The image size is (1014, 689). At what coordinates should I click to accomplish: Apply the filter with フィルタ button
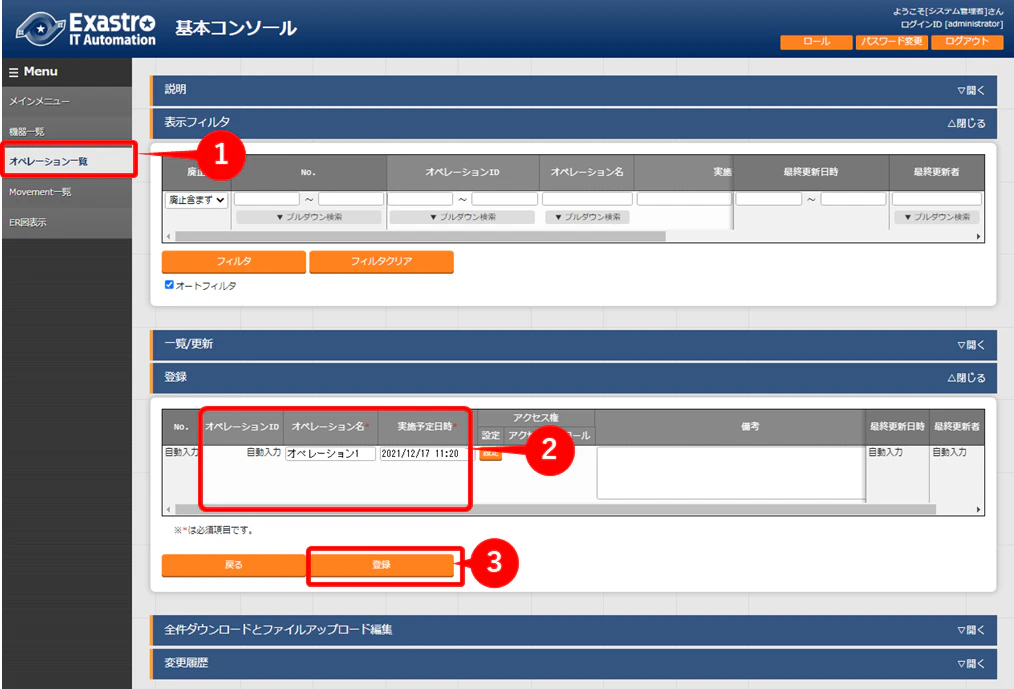pos(233,261)
